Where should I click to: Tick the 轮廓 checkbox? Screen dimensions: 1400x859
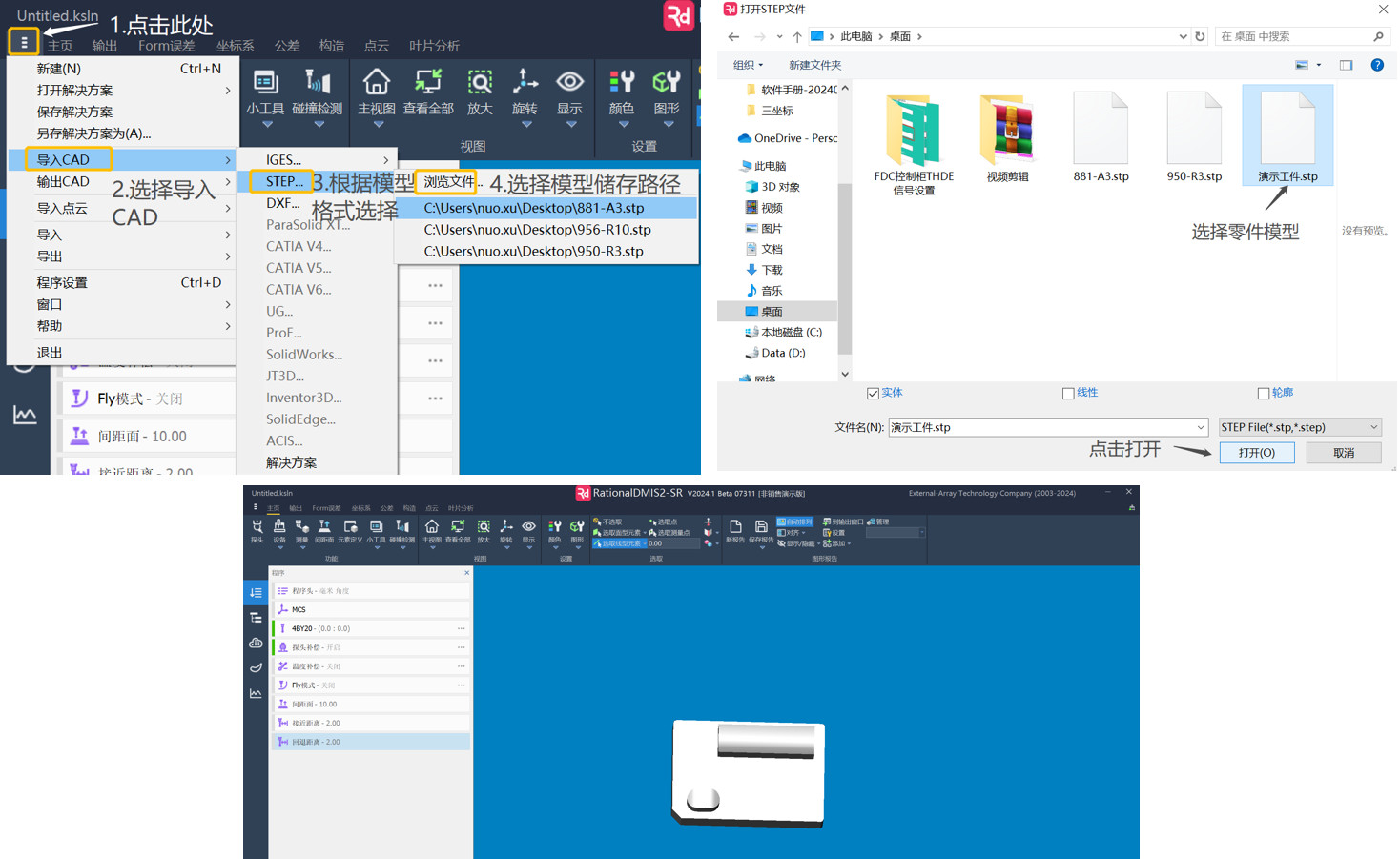point(1264,394)
